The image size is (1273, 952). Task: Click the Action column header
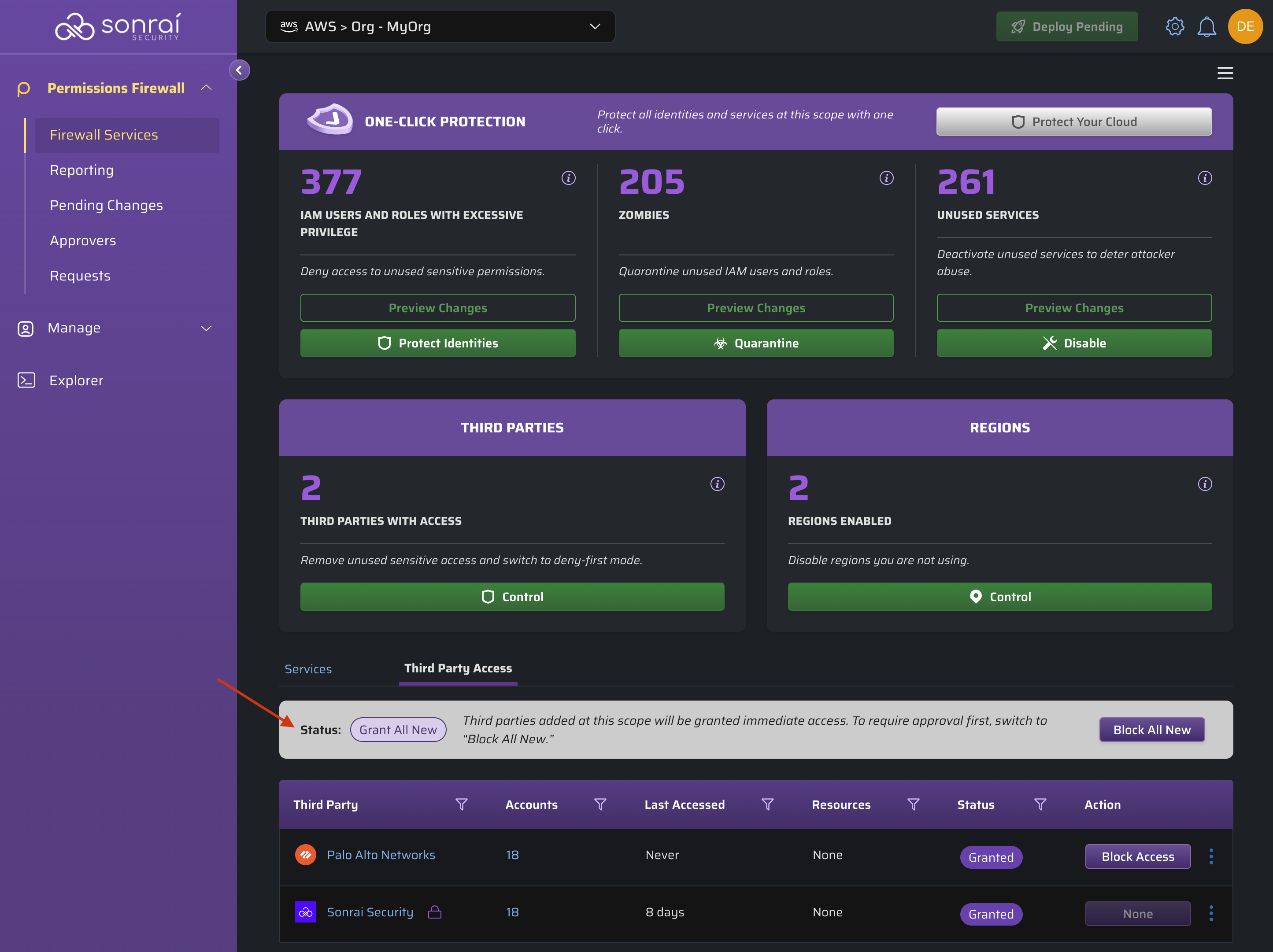pyautogui.click(x=1102, y=804)
